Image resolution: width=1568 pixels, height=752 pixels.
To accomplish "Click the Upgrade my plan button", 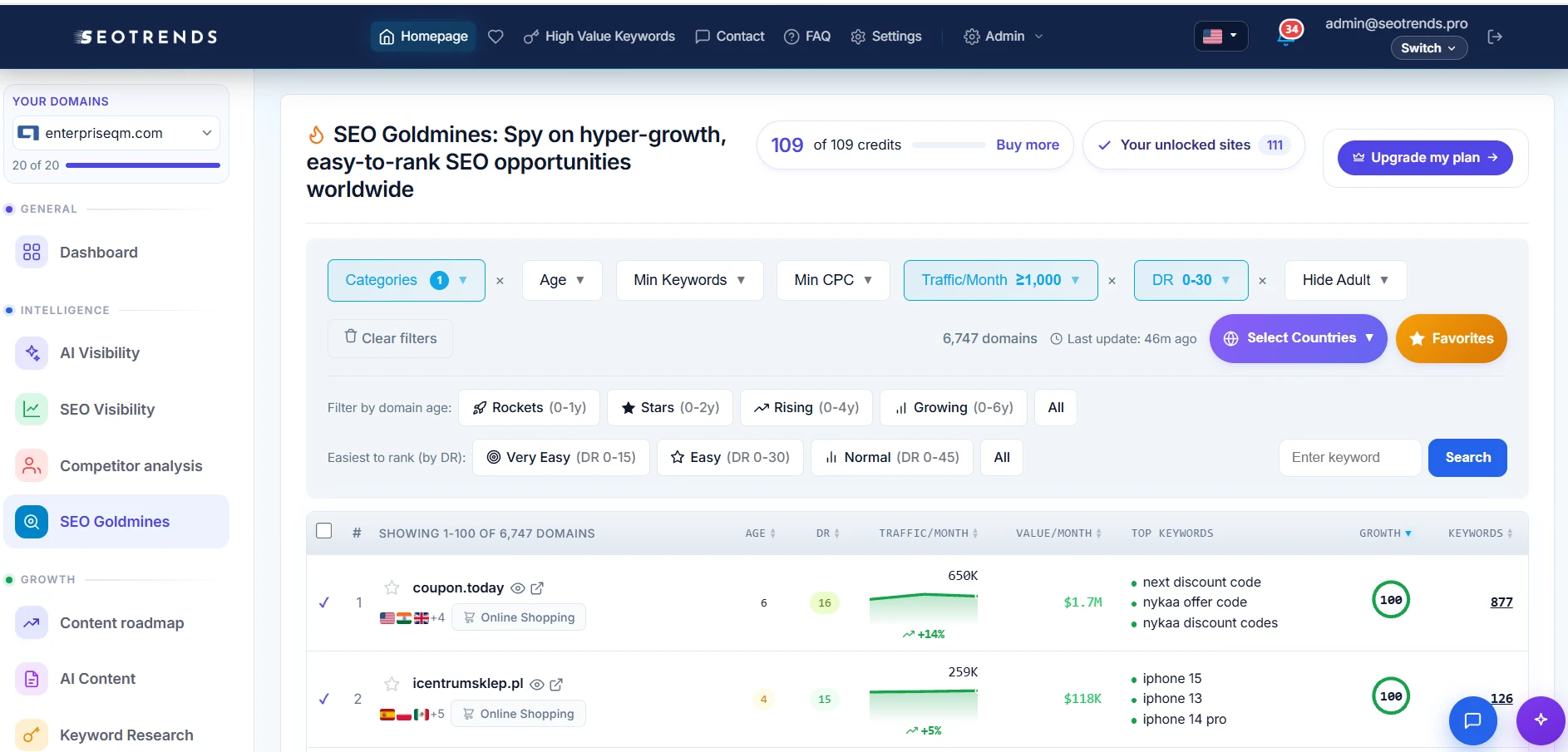I will 1425,158.
